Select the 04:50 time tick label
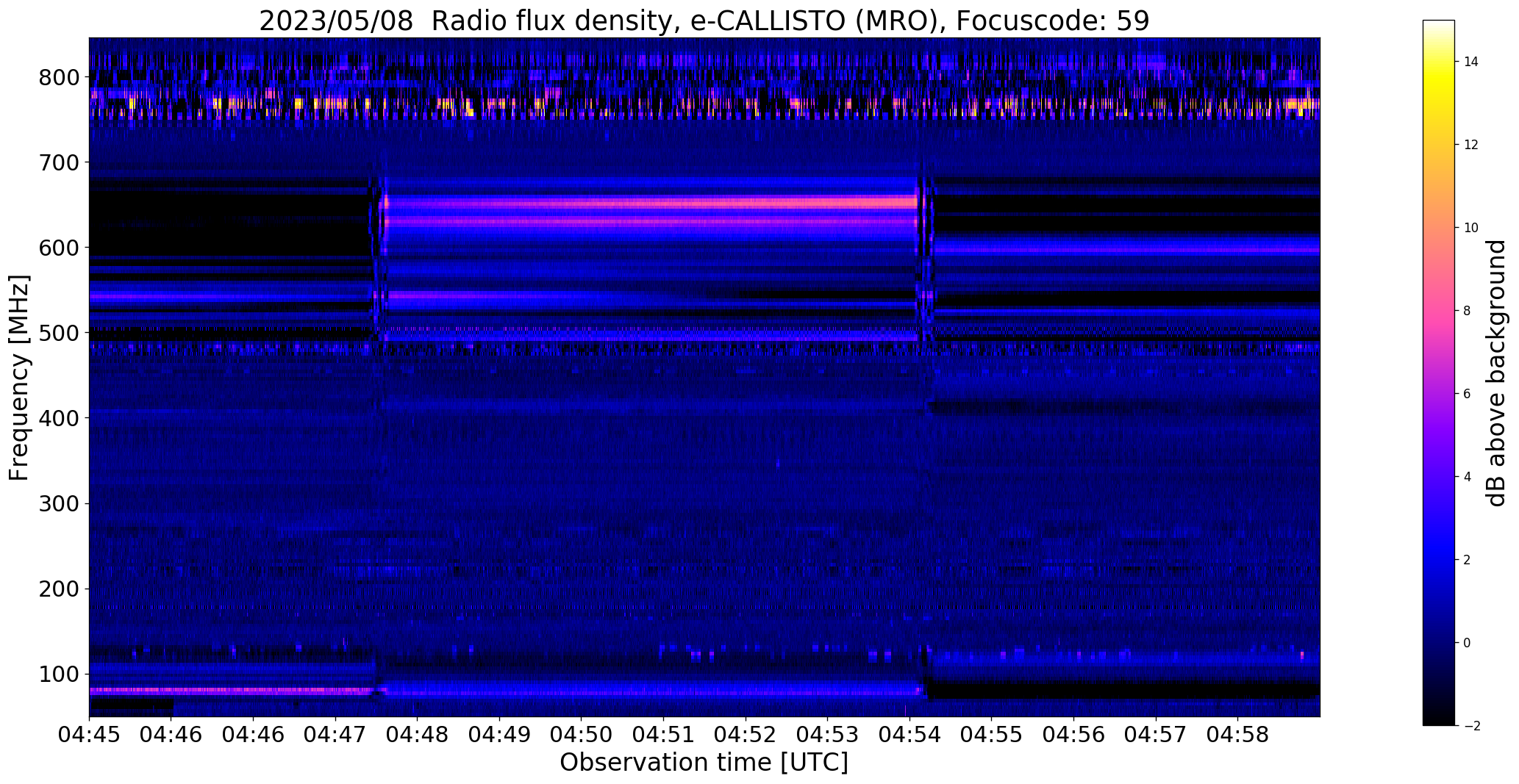 coord(582,735)
